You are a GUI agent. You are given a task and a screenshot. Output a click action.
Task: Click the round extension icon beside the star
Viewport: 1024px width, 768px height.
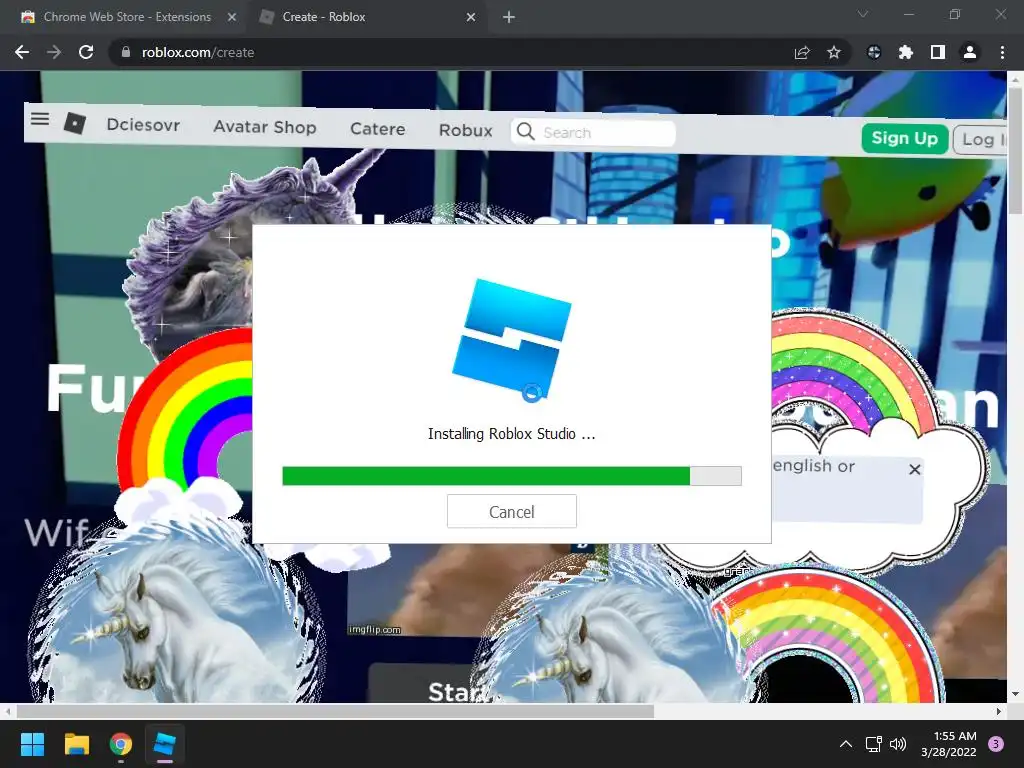click(874, 52)
